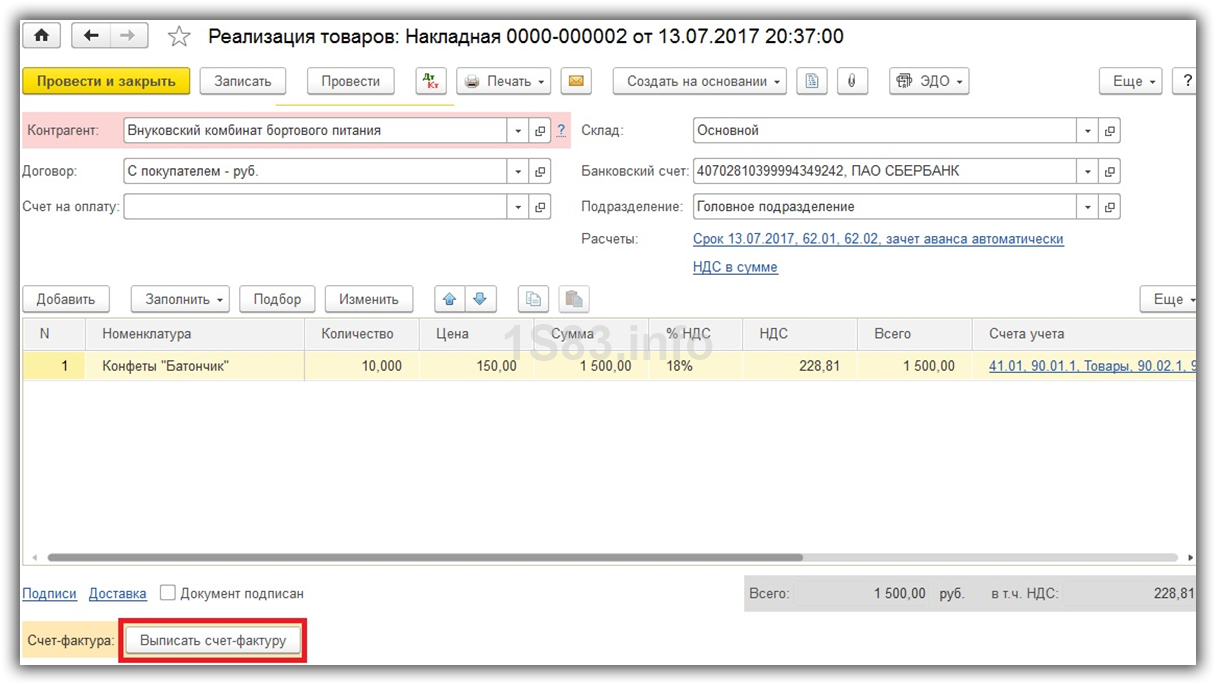The width and height of the screenshot is (1216, 685).
Task: Open the ЭДО menu
Action: coord(929,81)
